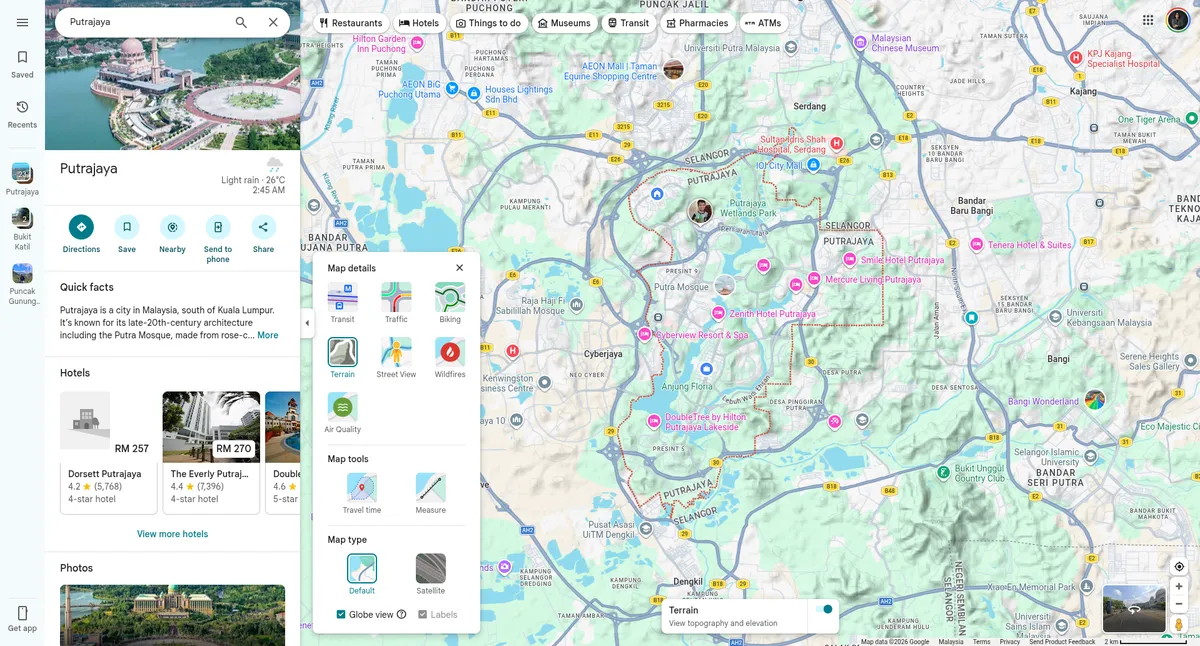Image resolution: width=1200 pixels, height=646 pixels.
Task: Enable the Traffic map layer
Action: pos(396,303)
